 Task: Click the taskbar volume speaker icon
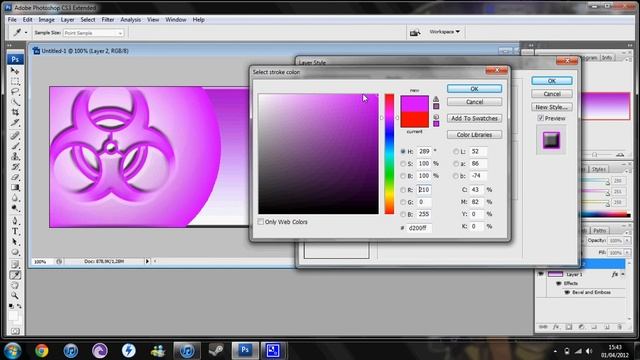coord(589,351)
